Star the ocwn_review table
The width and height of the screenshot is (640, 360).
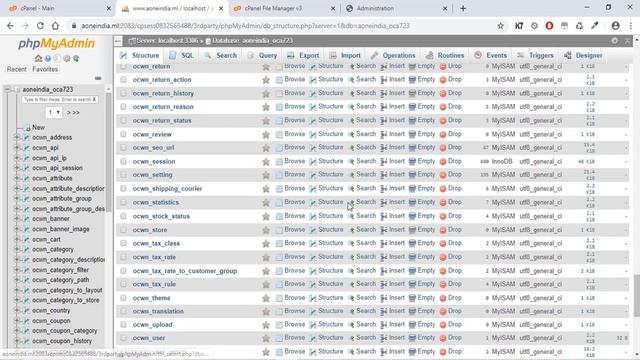266,134
